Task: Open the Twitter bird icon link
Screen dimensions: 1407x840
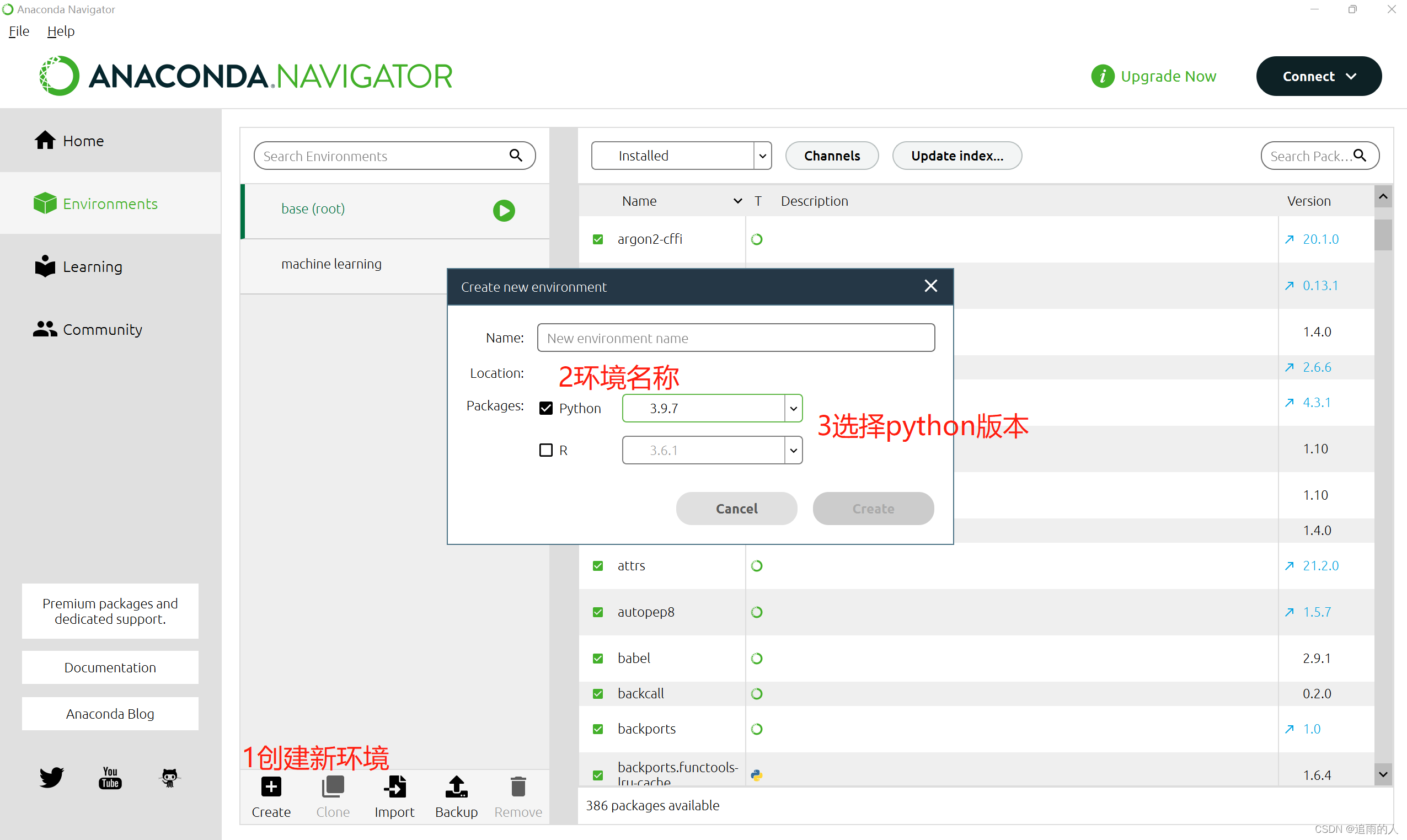Action: [x=51, y=777]
